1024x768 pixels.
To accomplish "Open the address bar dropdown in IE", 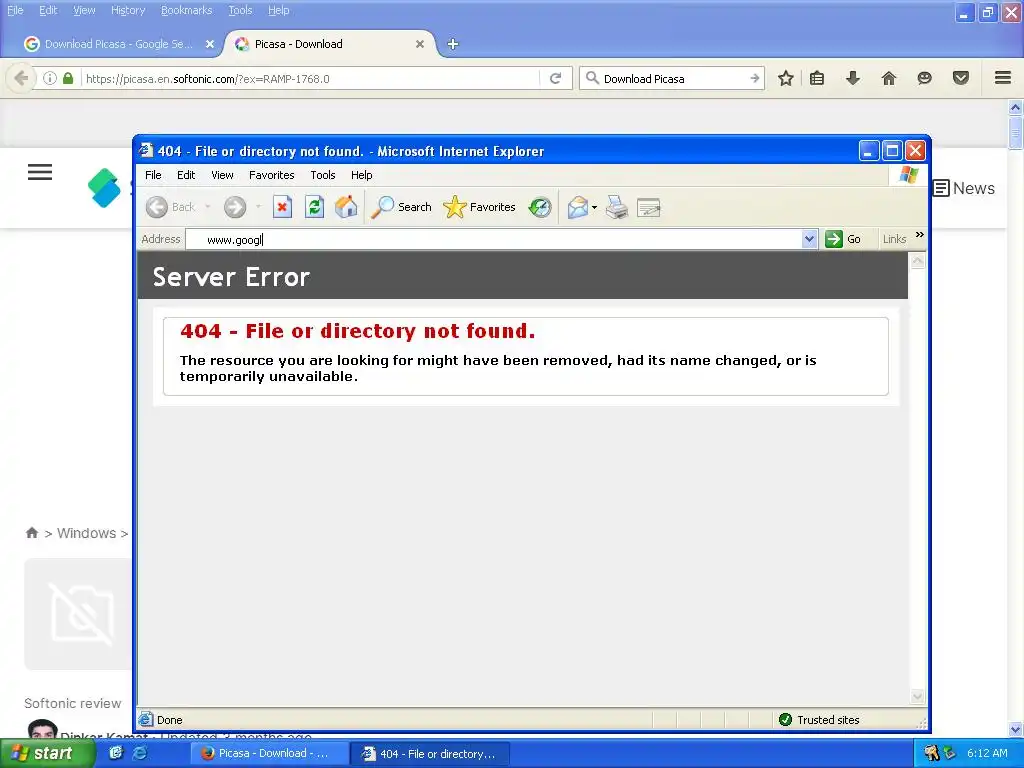I will [809, 239].
